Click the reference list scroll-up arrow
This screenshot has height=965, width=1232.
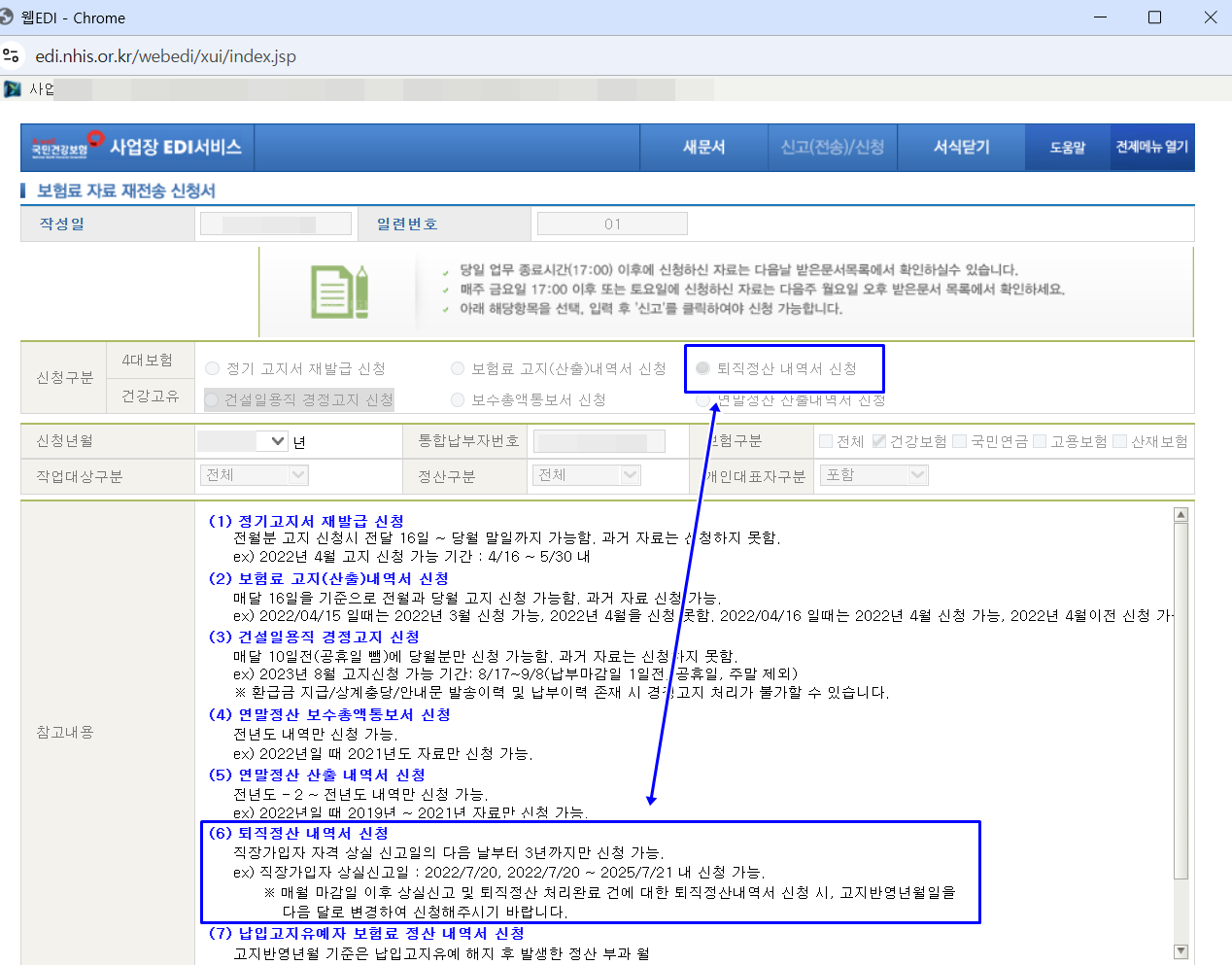[x=1181, y=515]
